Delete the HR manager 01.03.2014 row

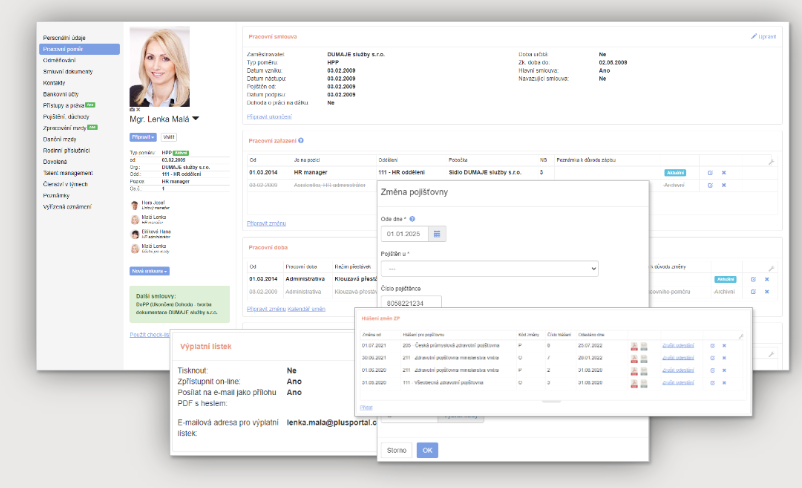click(x=724, y=173)
